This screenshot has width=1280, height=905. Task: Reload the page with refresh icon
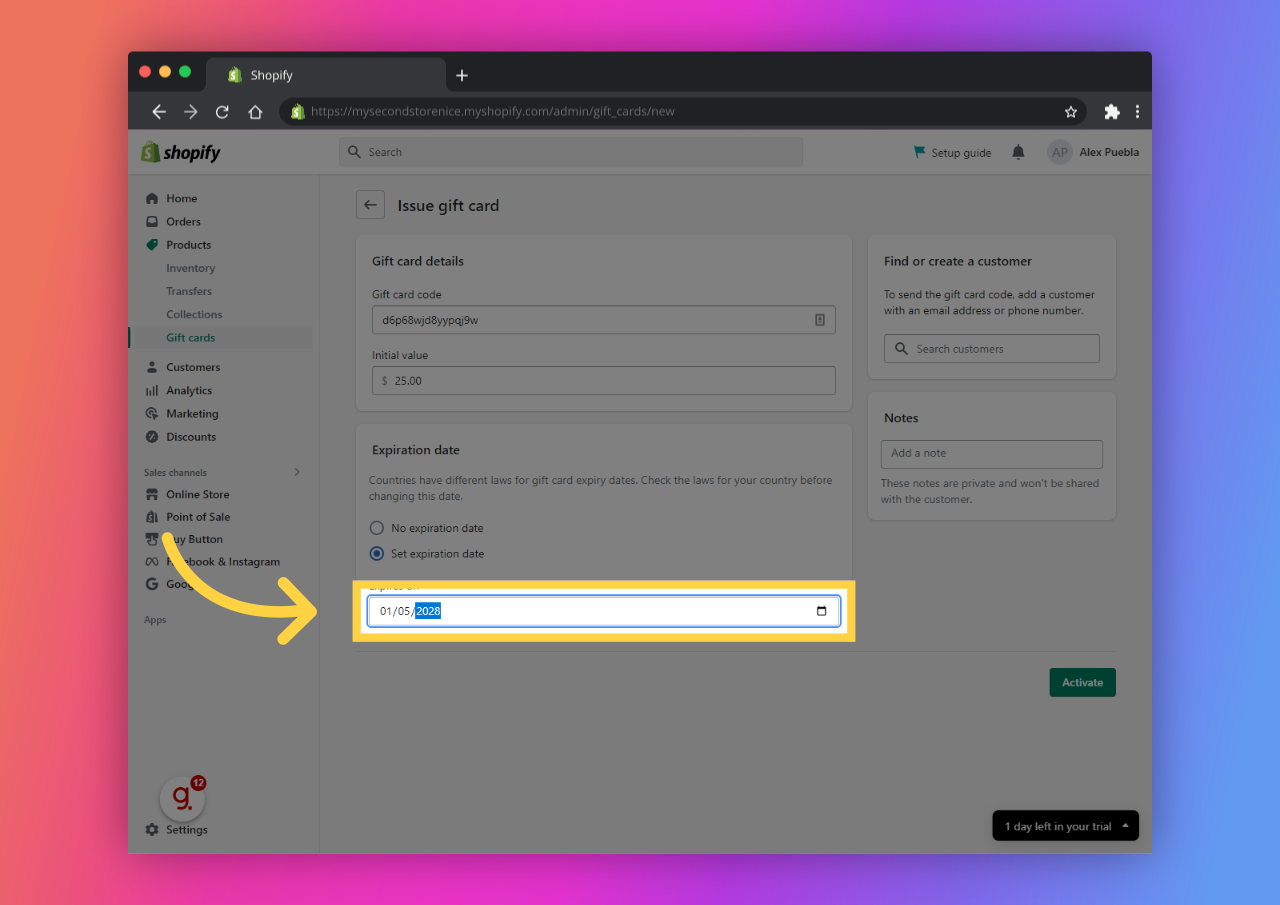click(x=222, y=112)
